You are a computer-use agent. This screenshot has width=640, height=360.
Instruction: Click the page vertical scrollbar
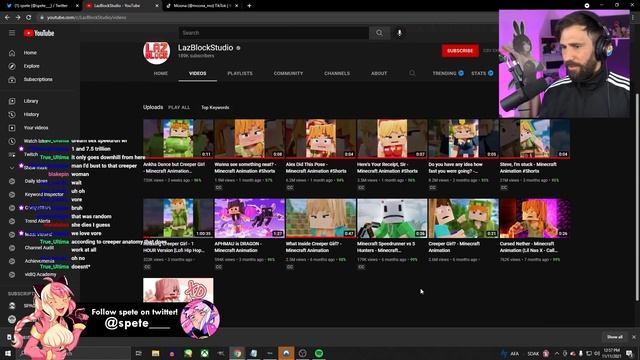click(637, 198)
